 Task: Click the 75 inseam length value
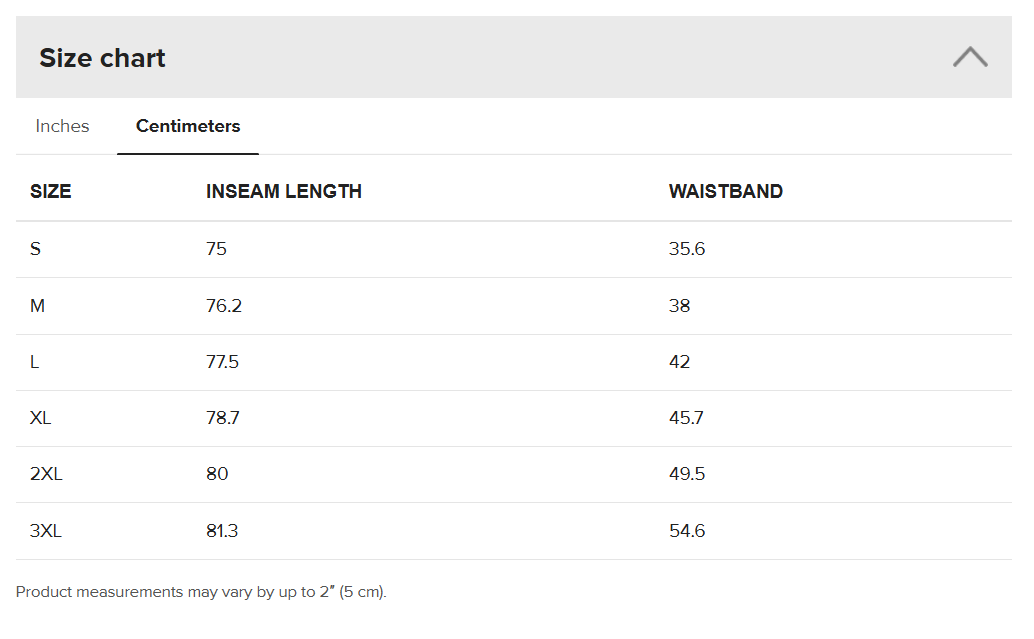pos(217,249)
